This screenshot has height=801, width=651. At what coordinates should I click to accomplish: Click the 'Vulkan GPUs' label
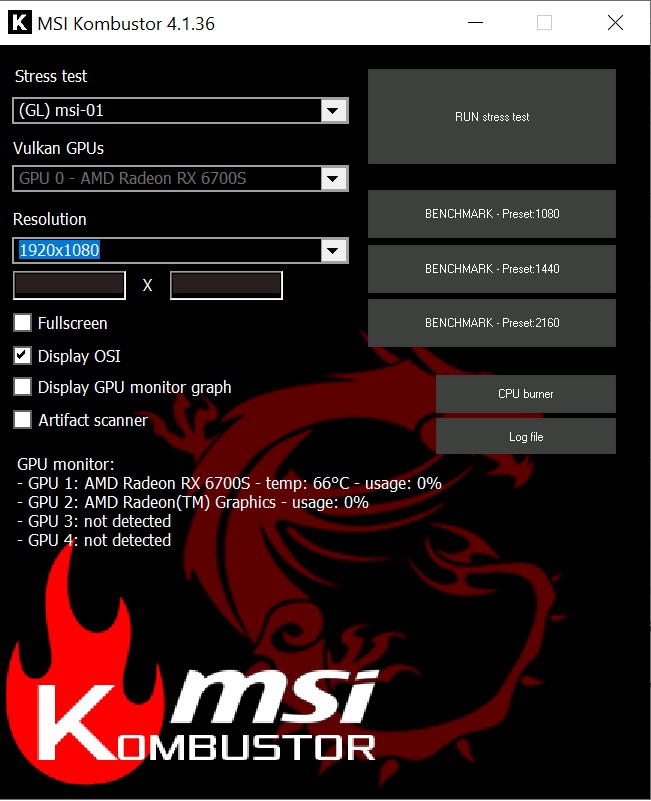pyautogui.click(x=58, y=148)
